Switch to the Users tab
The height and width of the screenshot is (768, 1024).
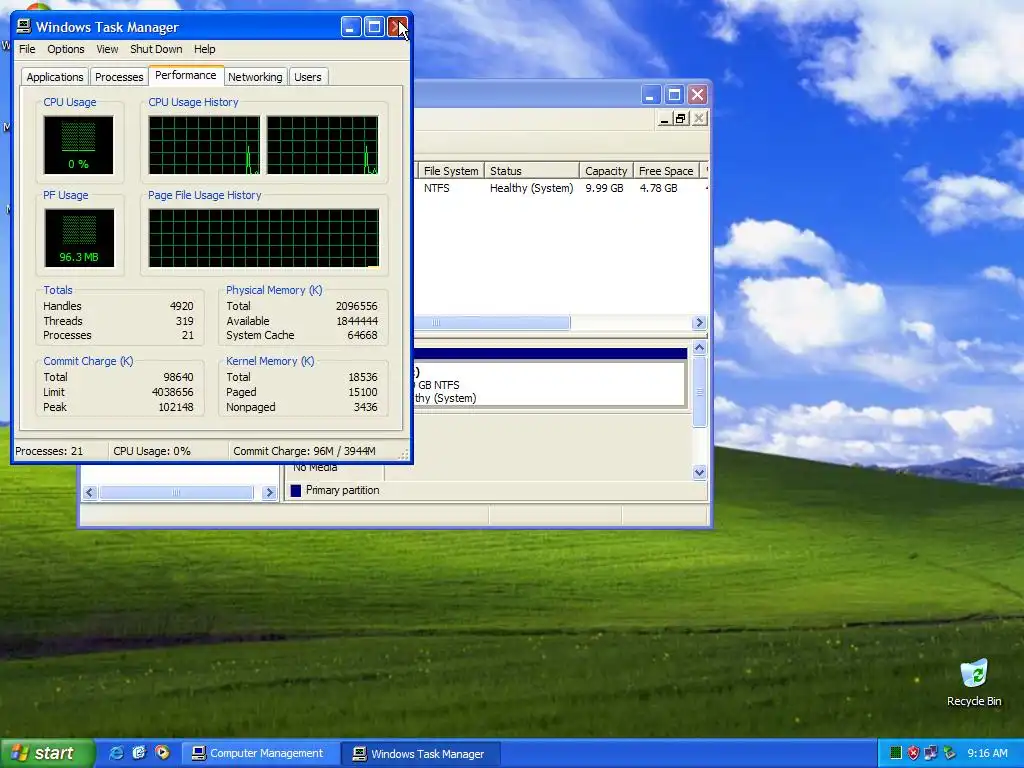tap(308, 77)
